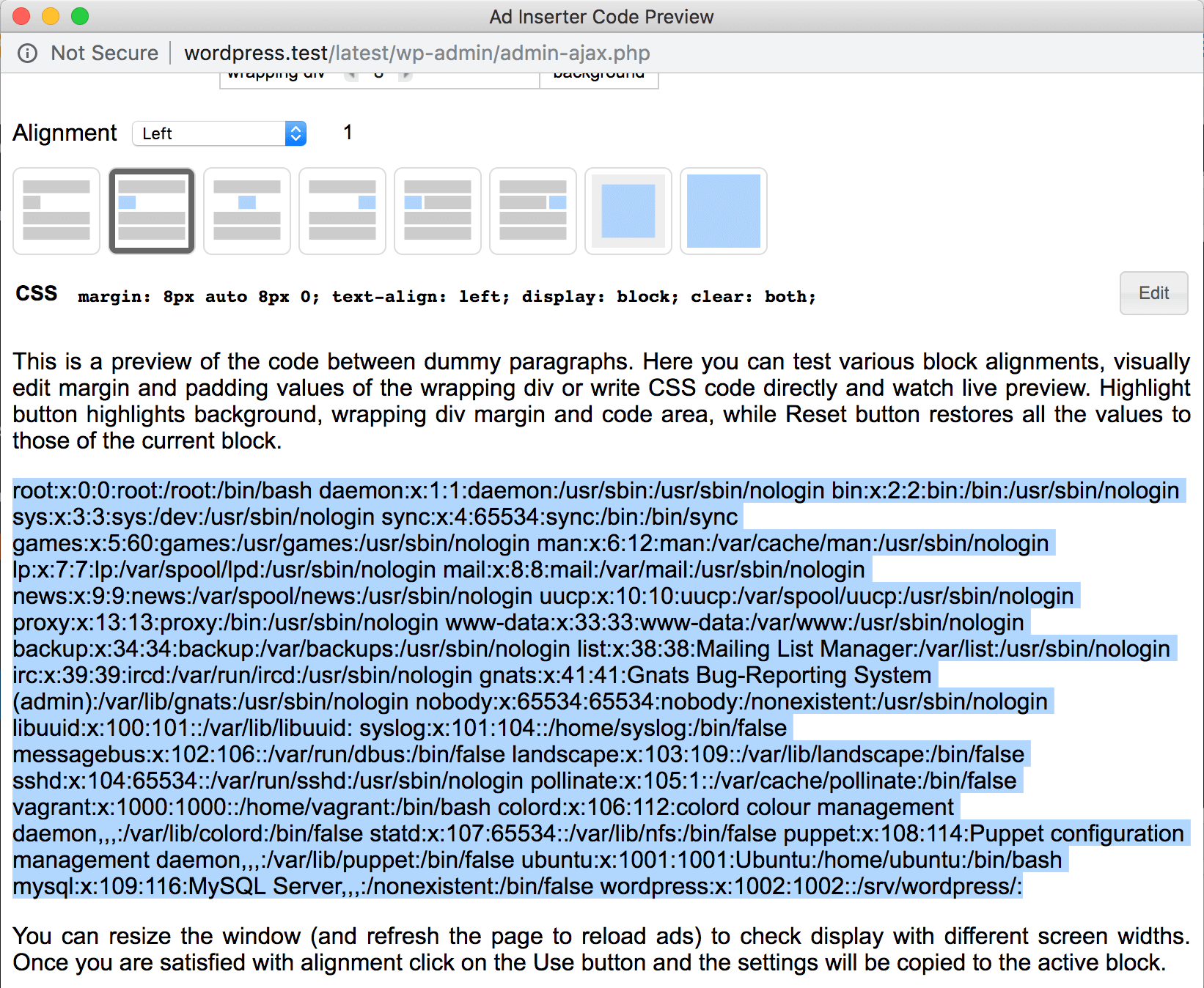Open the Alignment dropdown showing Left
The width and height of the screenshot is (1204, 988).
click(x=219, y=133)
